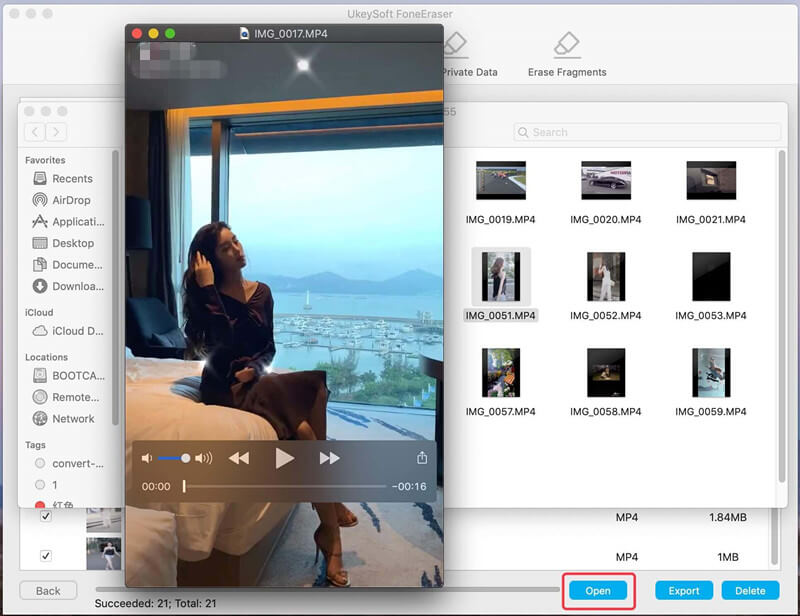Click the Delete button
Screen dimensions: 800x616
(x=749, y=591)
